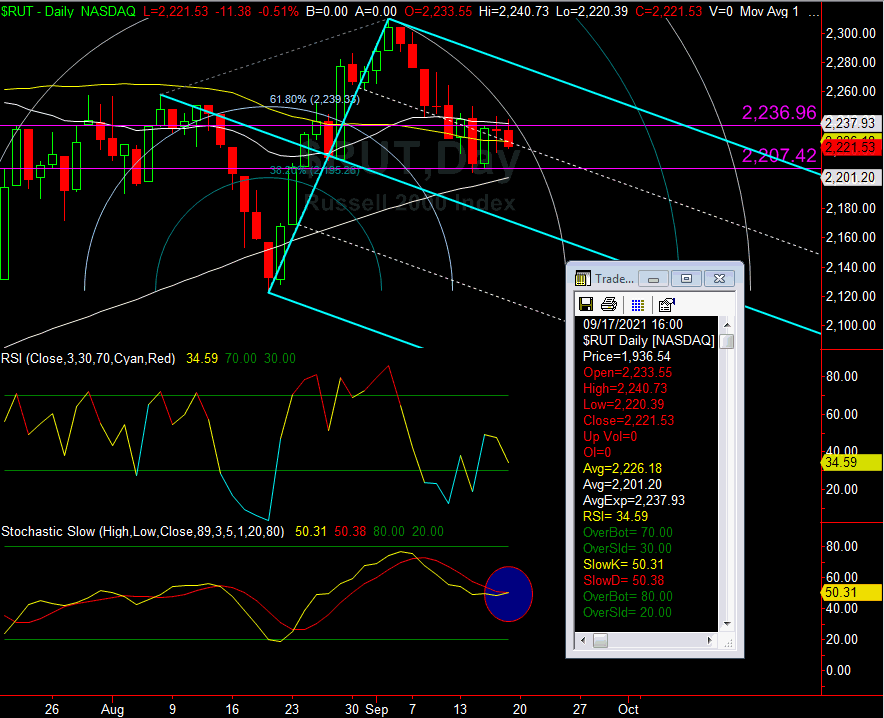
Task: Click the blue circle on Stochastic chart
Action: coord(509,593)
